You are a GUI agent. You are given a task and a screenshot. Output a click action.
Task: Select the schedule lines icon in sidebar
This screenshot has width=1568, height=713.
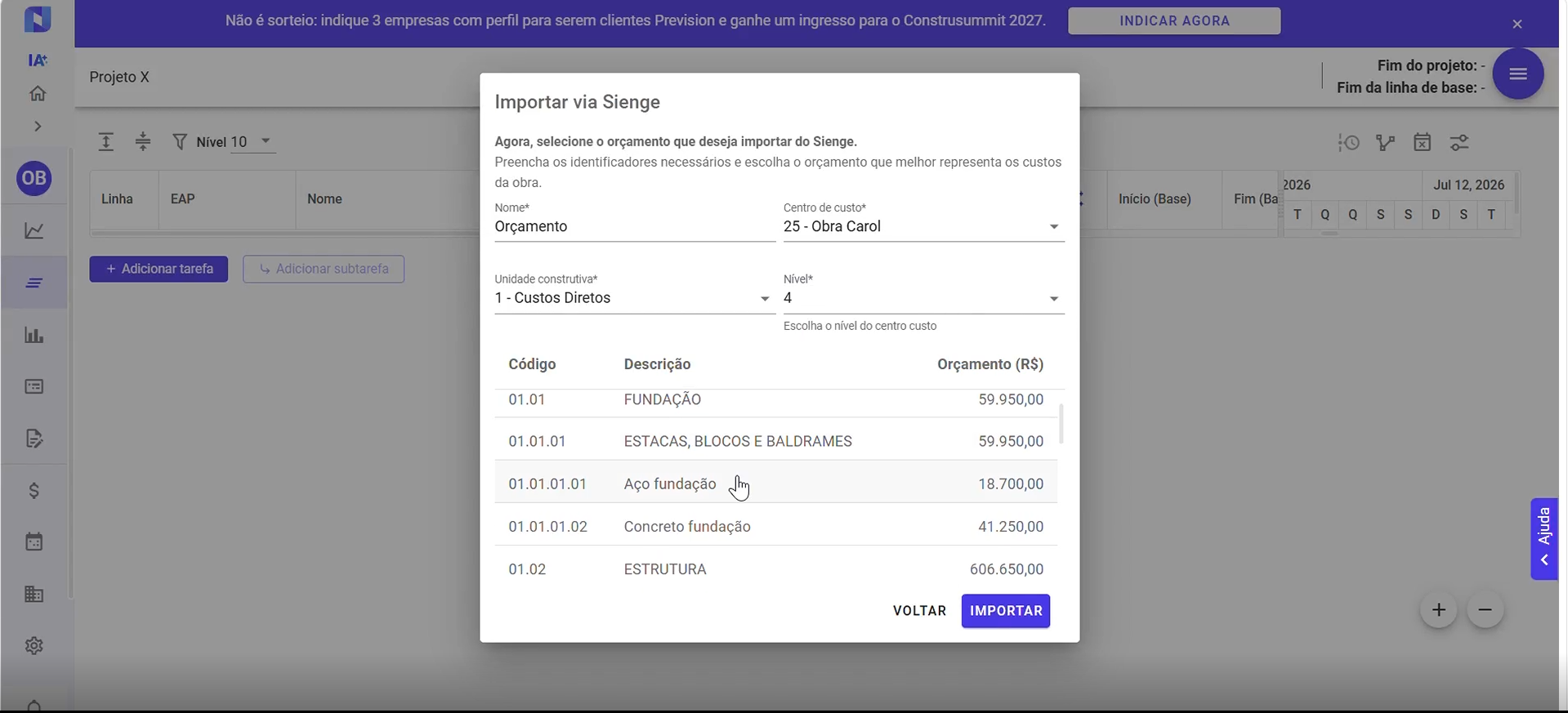click(34, 283)
